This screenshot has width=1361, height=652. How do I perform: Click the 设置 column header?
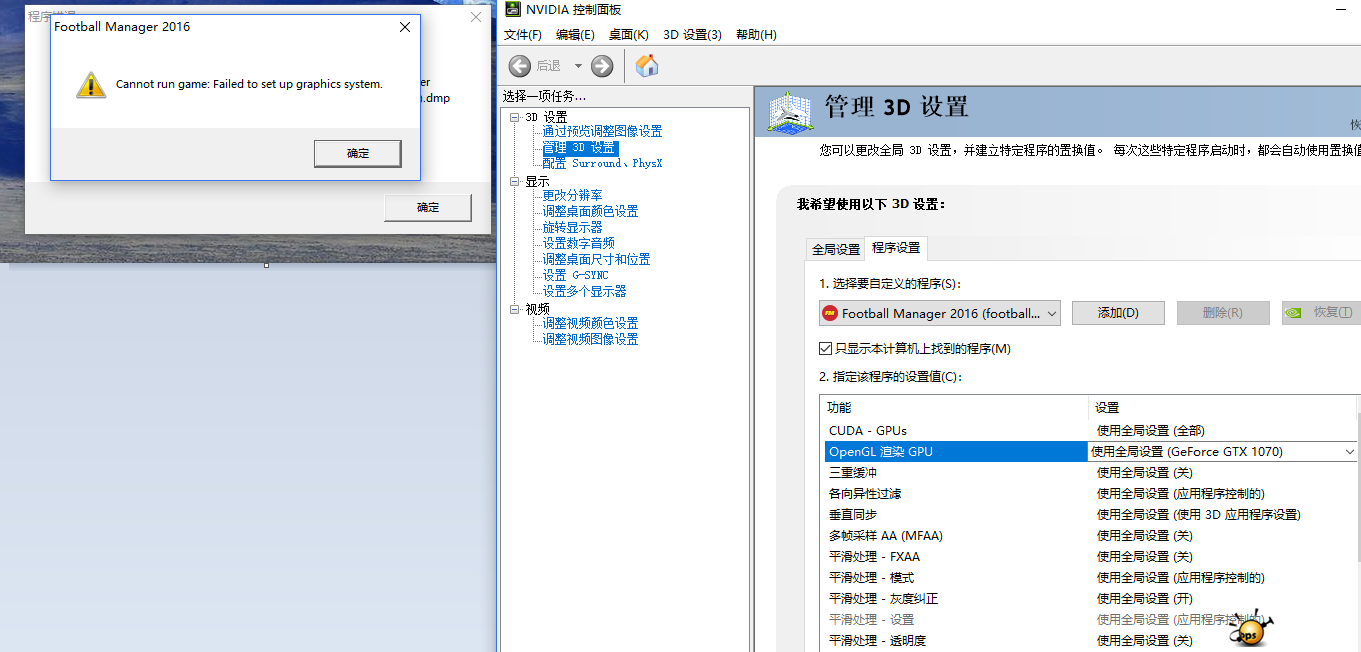point(1222,408)
